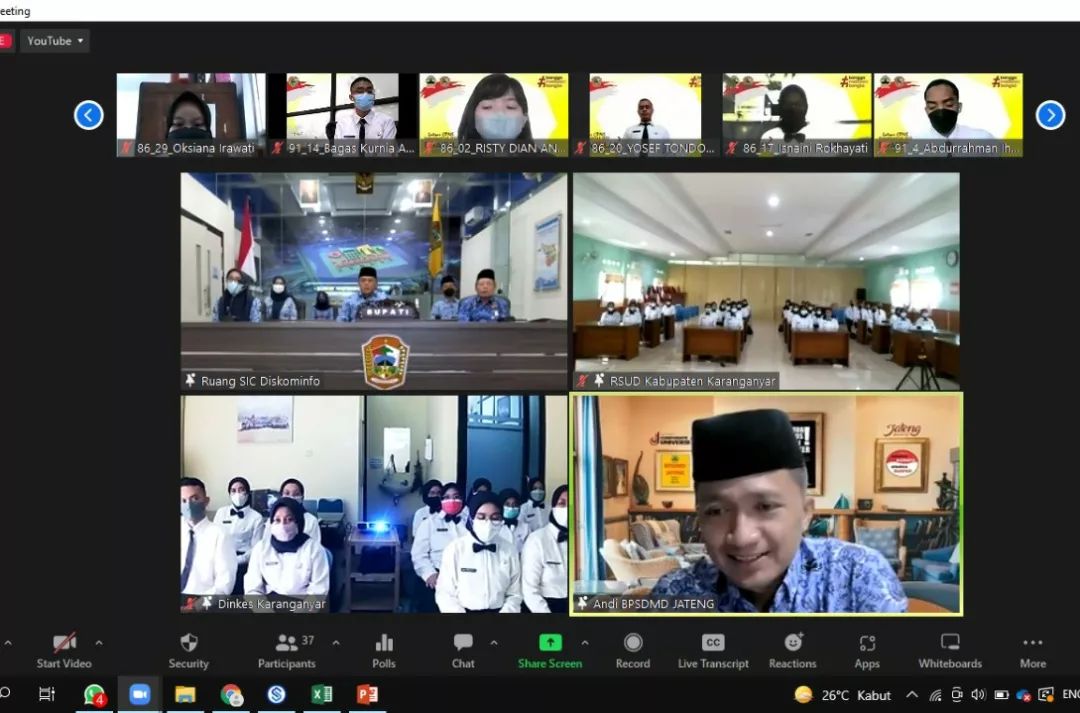Open the Whiteboards tool
Image resolution: width=1080 pixels, height=713 pixels.
point(950,642)
